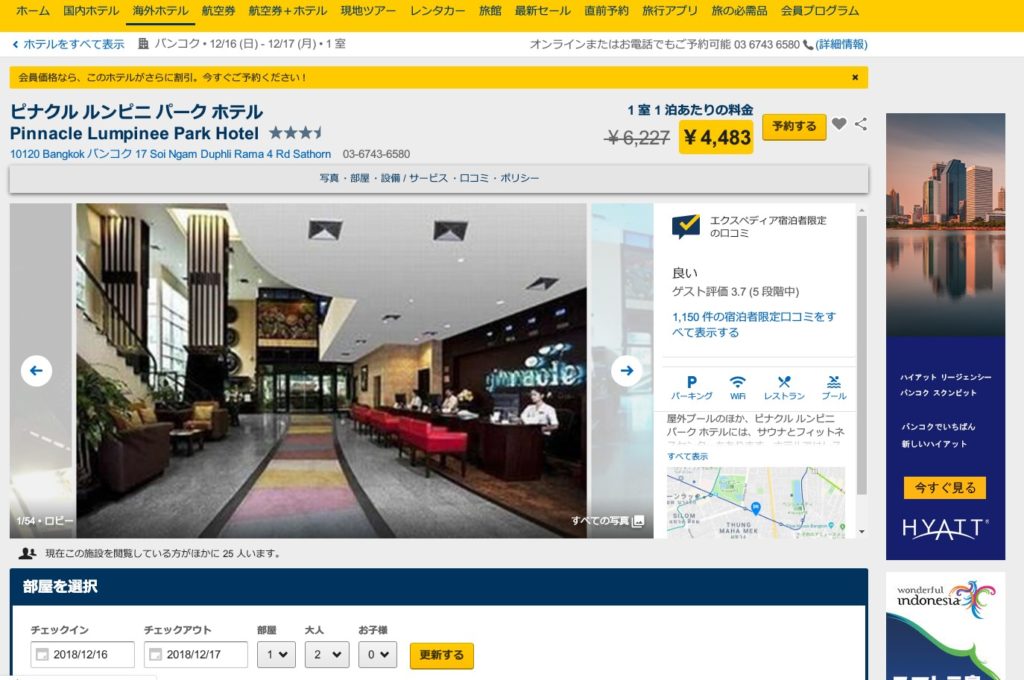Click the check-out calendar icon
1024x680 pixels.
tap(155, 655)
